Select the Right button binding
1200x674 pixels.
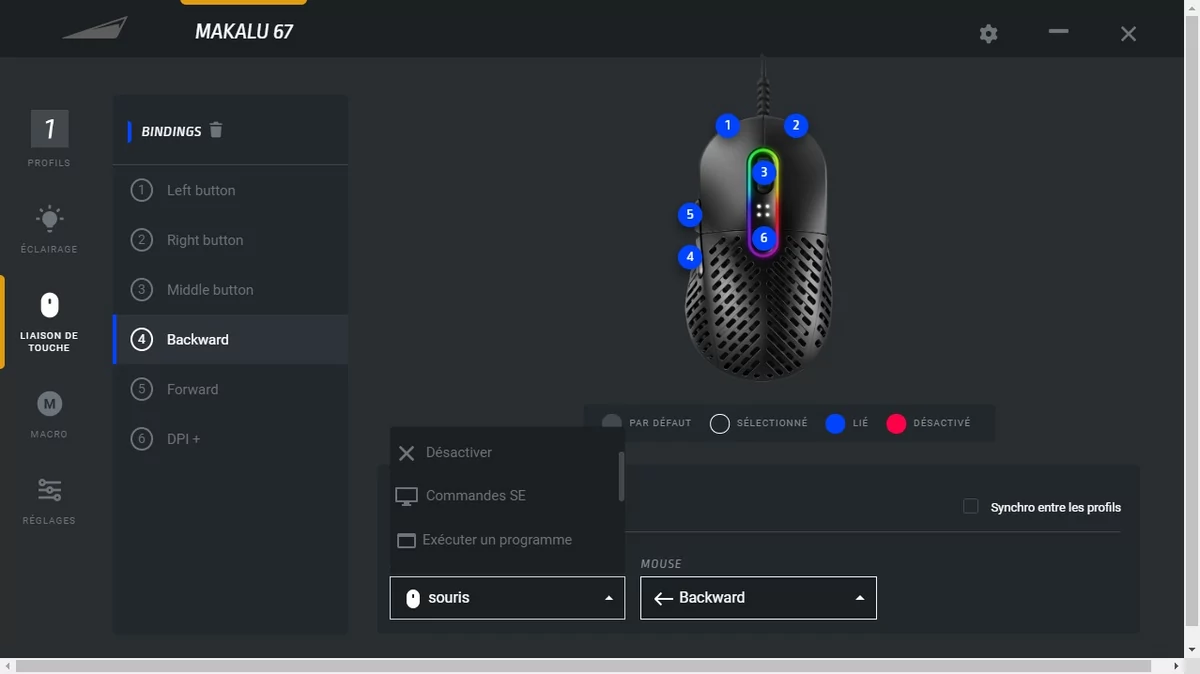point(231,240)
